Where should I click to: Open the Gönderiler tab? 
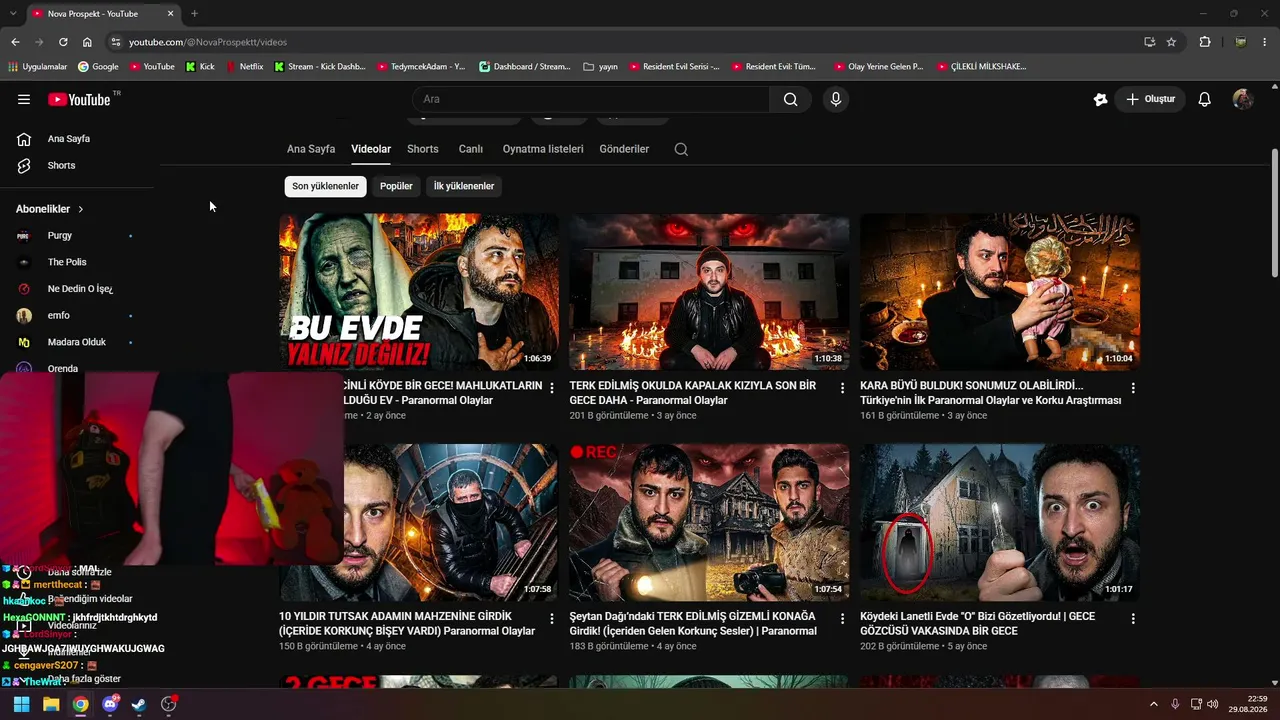[x=624, y=149]
